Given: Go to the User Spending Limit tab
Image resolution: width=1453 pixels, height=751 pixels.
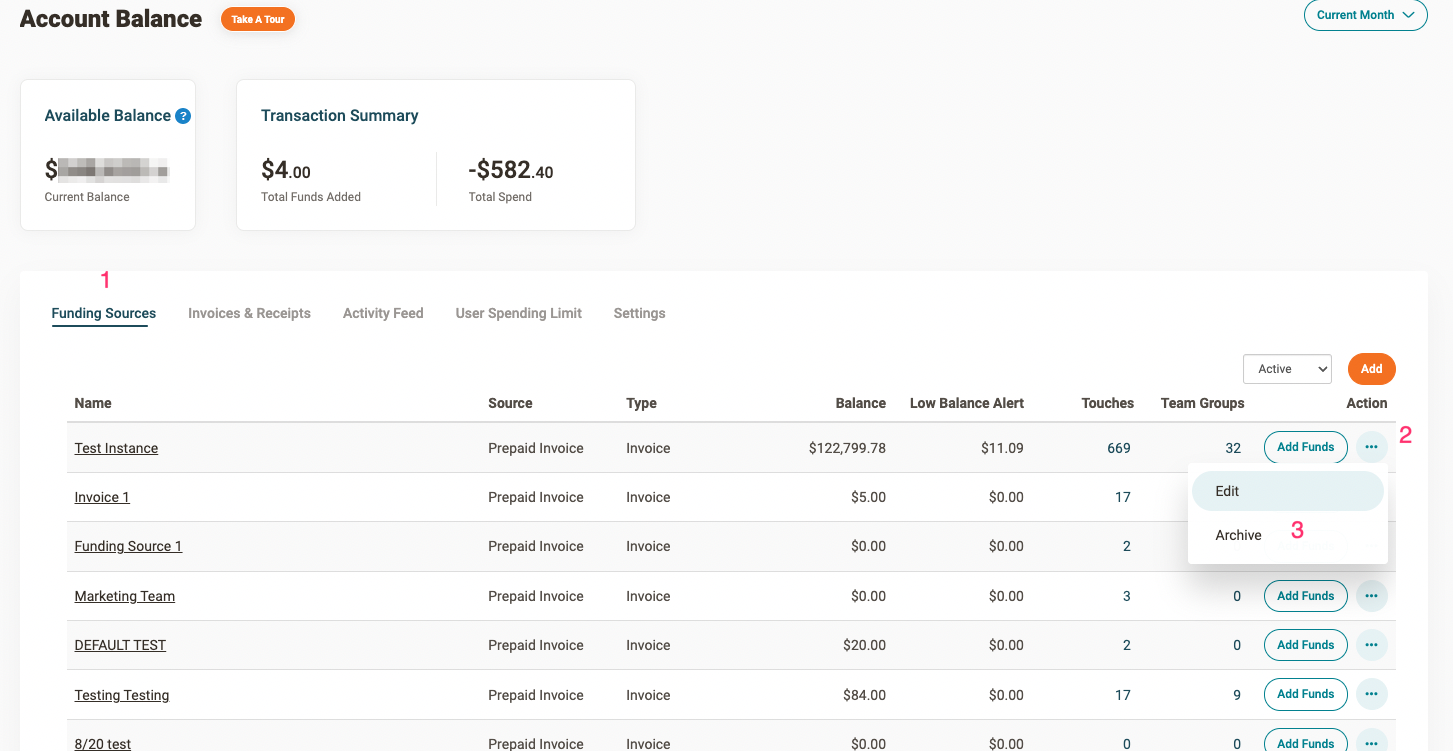Looking at the screenshot, I should pyautogui.click(x=518, y=313).
